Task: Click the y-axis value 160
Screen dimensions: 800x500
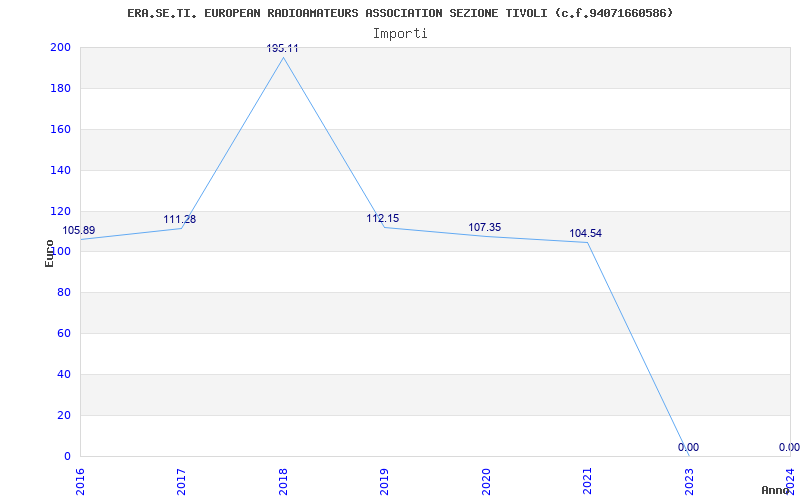Action: tap(60, 129)
